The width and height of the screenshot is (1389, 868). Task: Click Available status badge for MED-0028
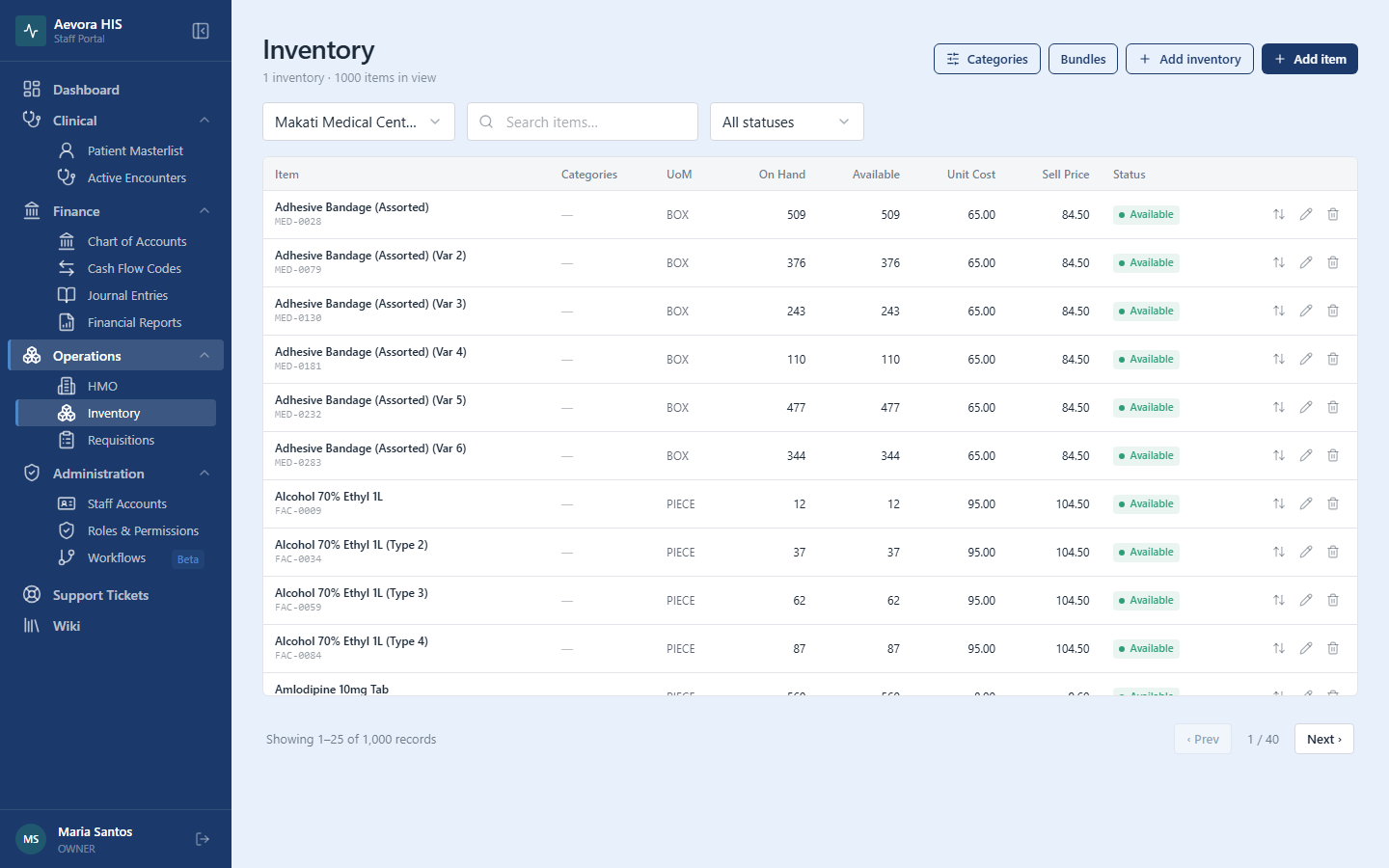1146,214
